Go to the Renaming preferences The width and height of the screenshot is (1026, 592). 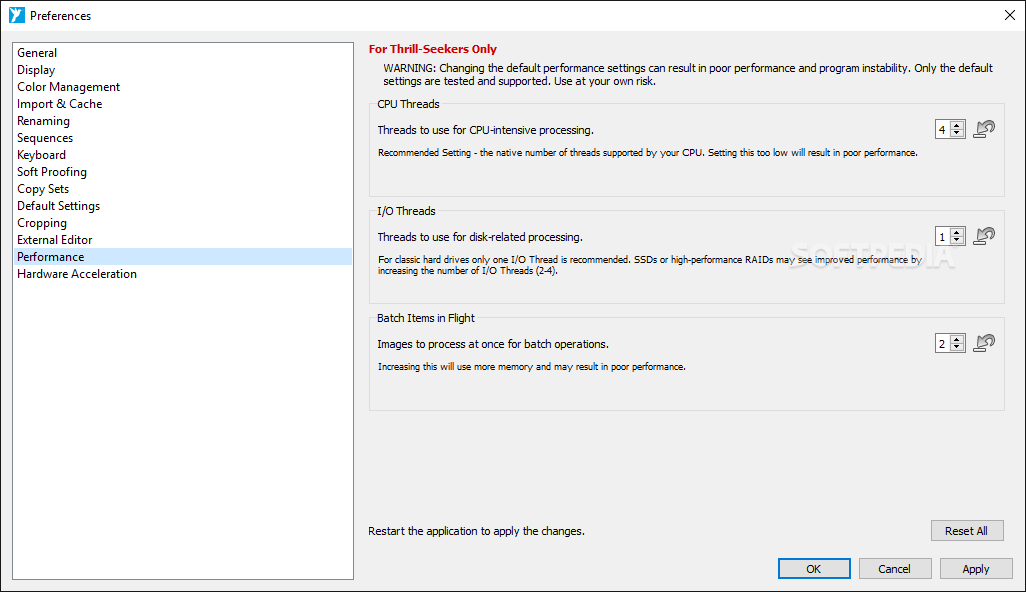183,121
